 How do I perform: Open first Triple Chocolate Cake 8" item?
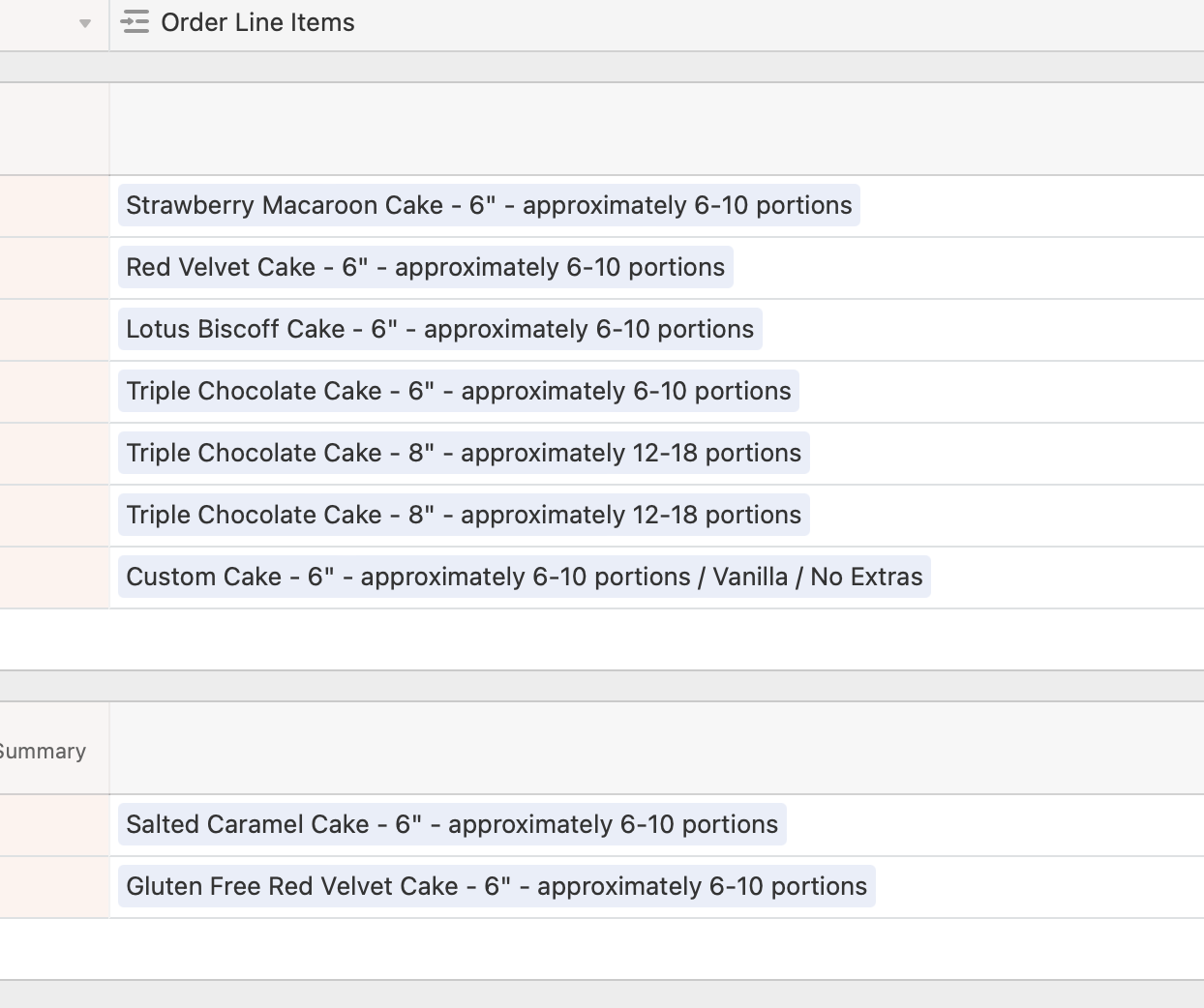point(464,453)
